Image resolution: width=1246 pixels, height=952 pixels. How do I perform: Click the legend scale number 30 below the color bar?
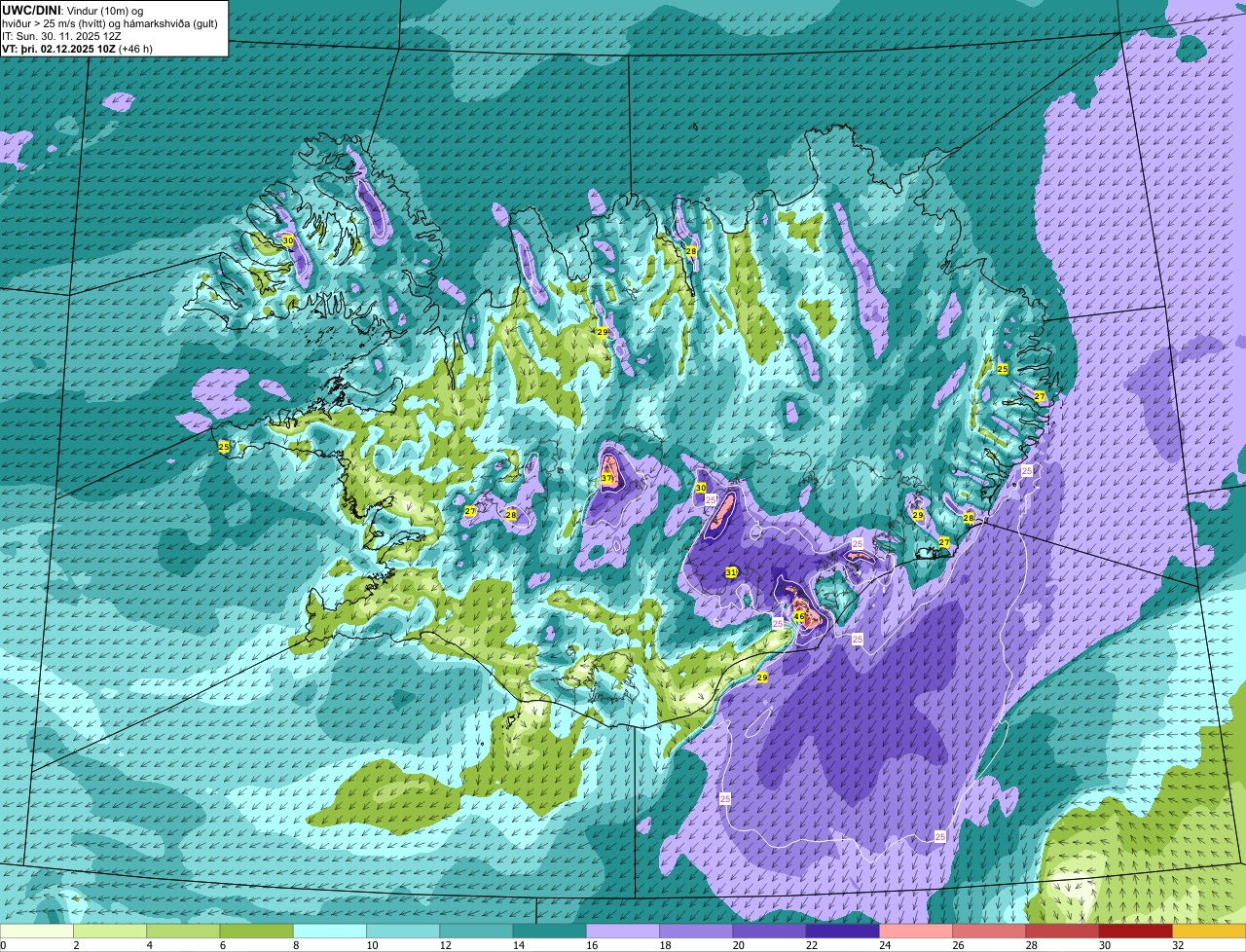point(1105,945)
